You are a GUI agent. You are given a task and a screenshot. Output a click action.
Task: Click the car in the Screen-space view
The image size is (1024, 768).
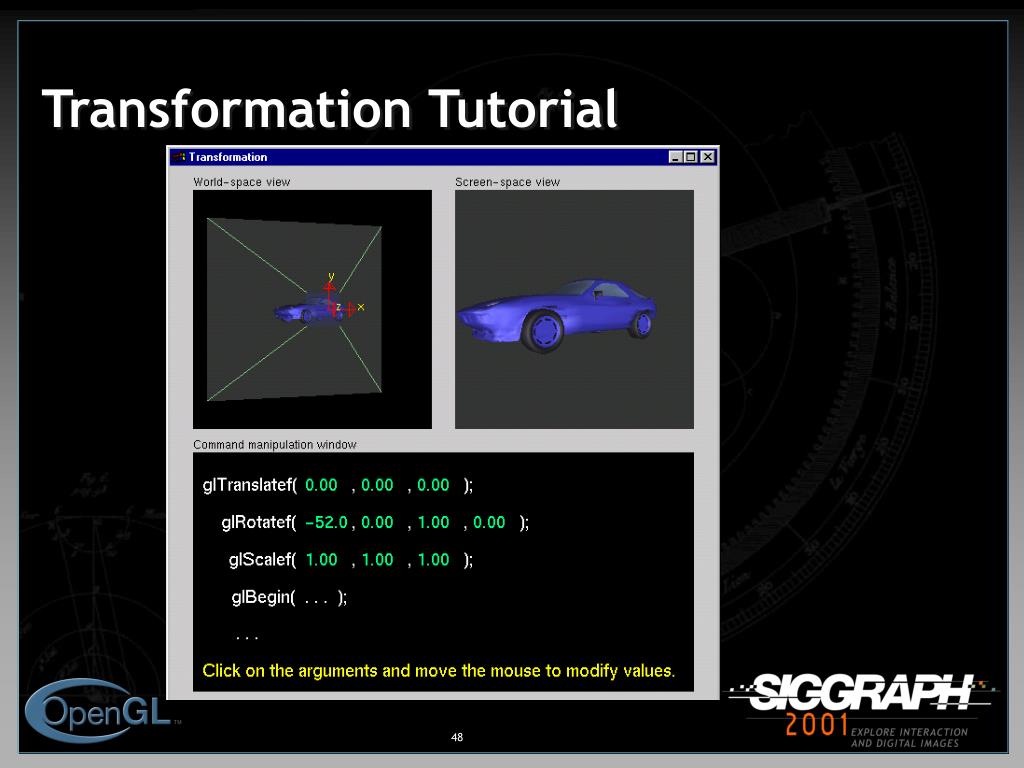(x=557, y=315)
